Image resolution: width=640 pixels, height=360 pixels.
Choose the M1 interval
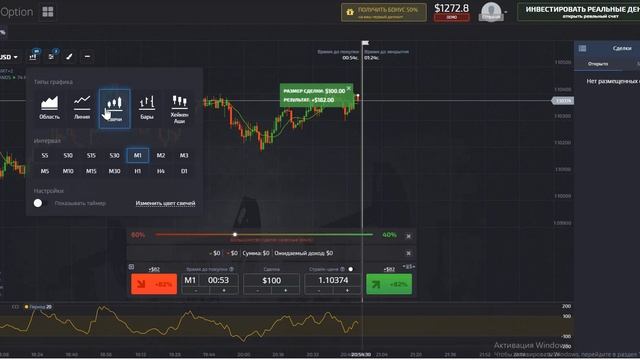pos(138,156)
